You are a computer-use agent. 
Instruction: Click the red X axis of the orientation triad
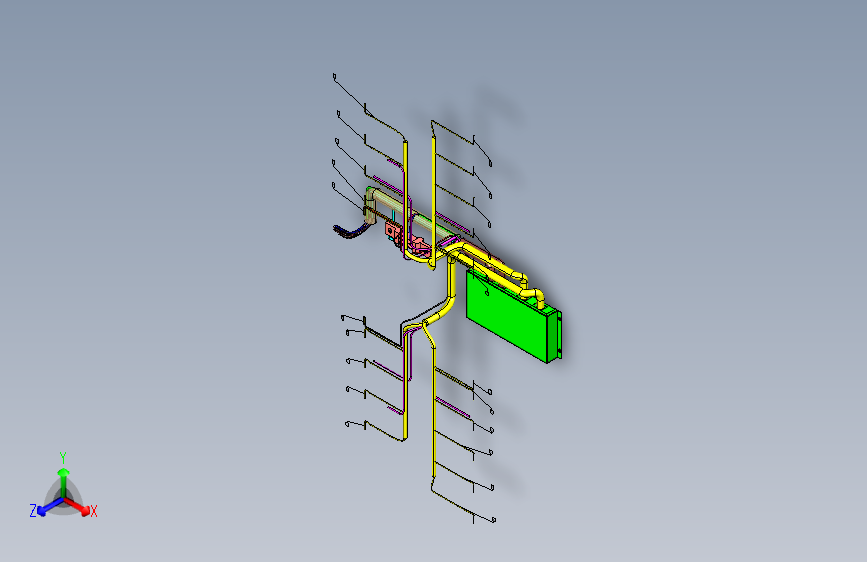tap(78, 506)
